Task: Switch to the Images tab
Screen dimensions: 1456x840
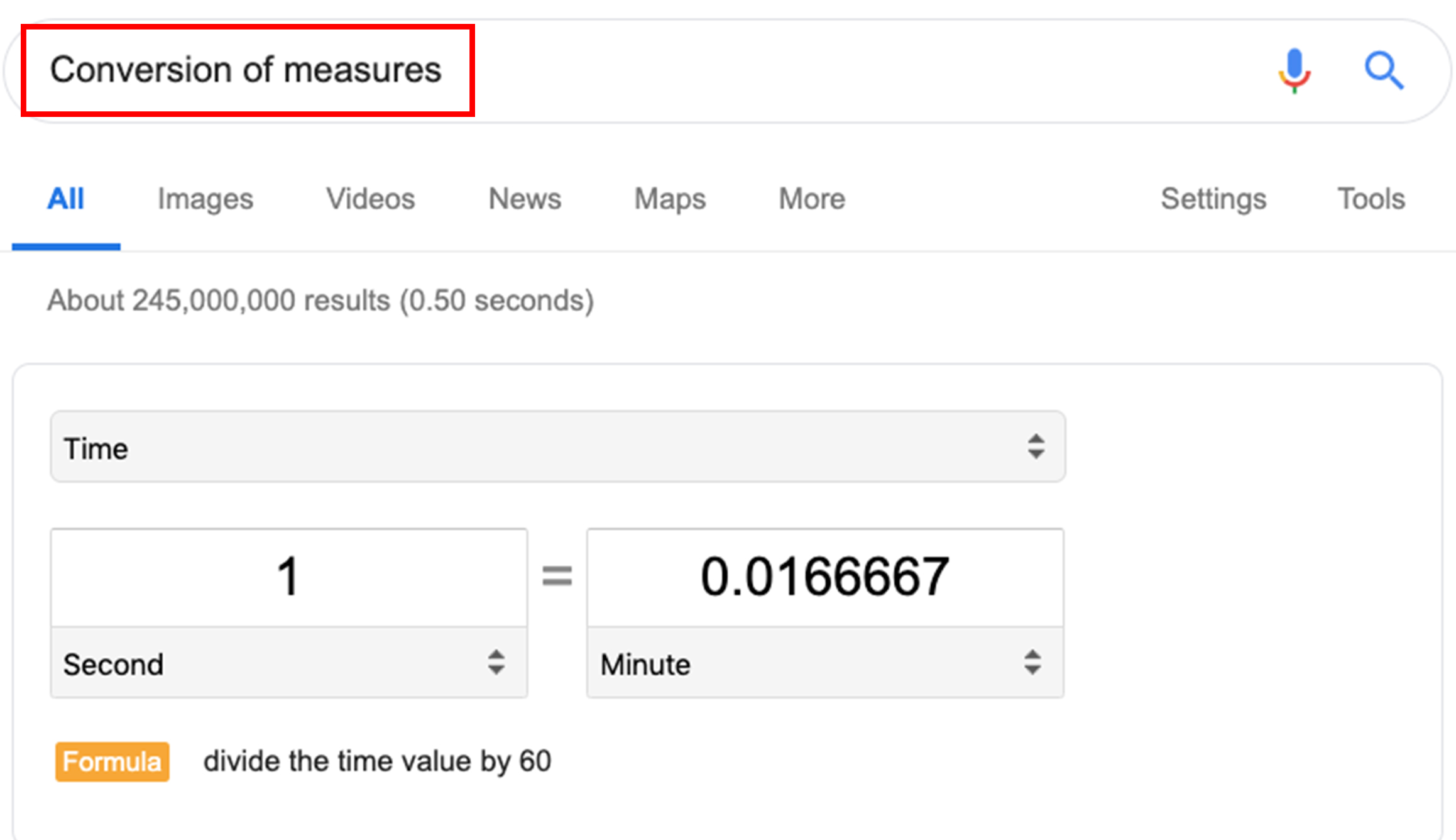Action: [205, 199]
